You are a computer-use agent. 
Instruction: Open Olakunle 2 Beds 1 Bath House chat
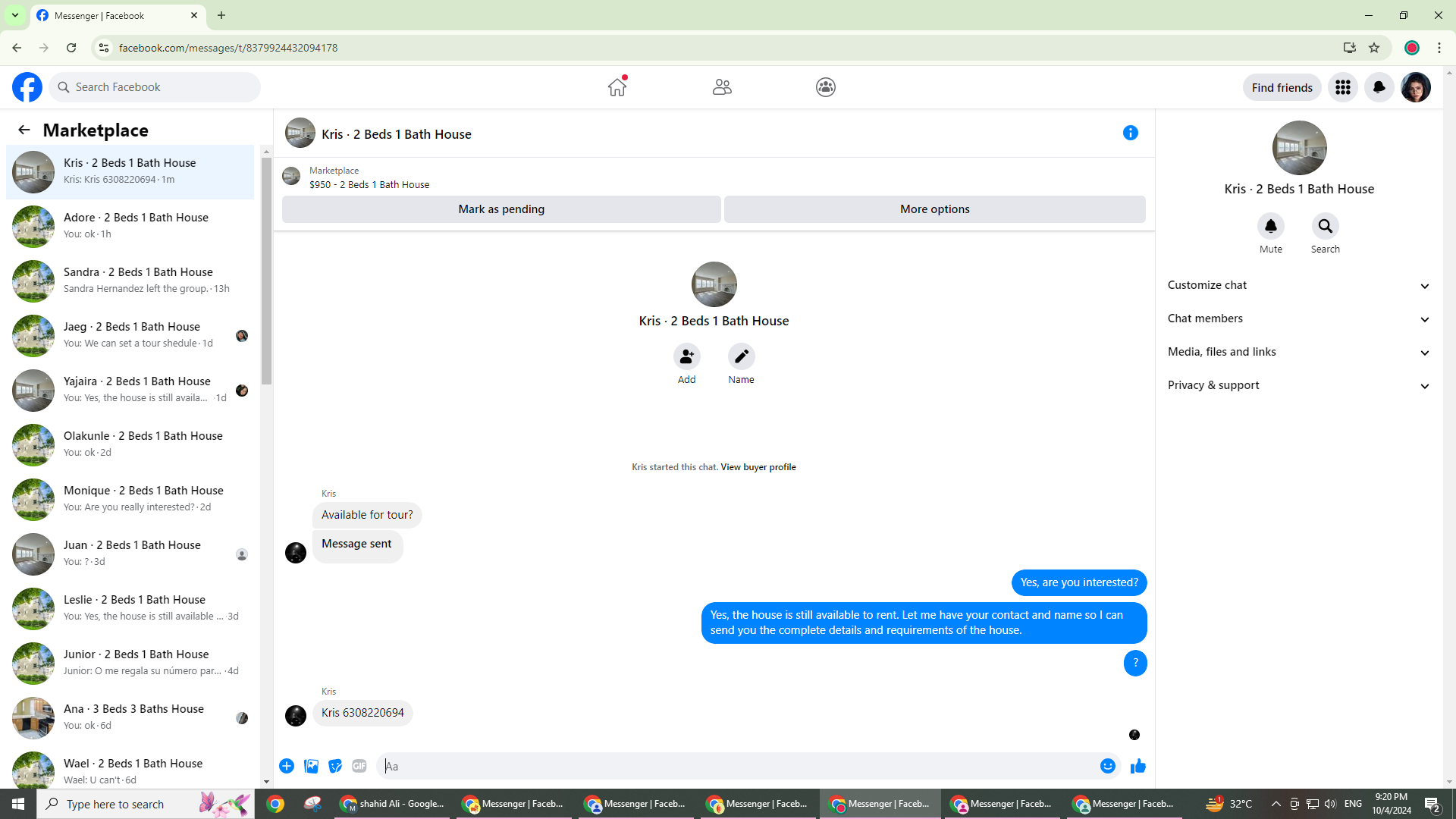(x=130, y=444)
